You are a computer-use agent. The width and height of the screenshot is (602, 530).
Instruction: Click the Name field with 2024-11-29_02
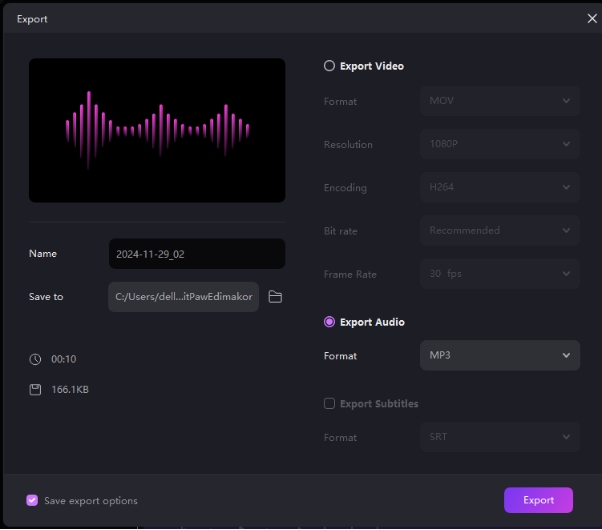click(196, 254)
